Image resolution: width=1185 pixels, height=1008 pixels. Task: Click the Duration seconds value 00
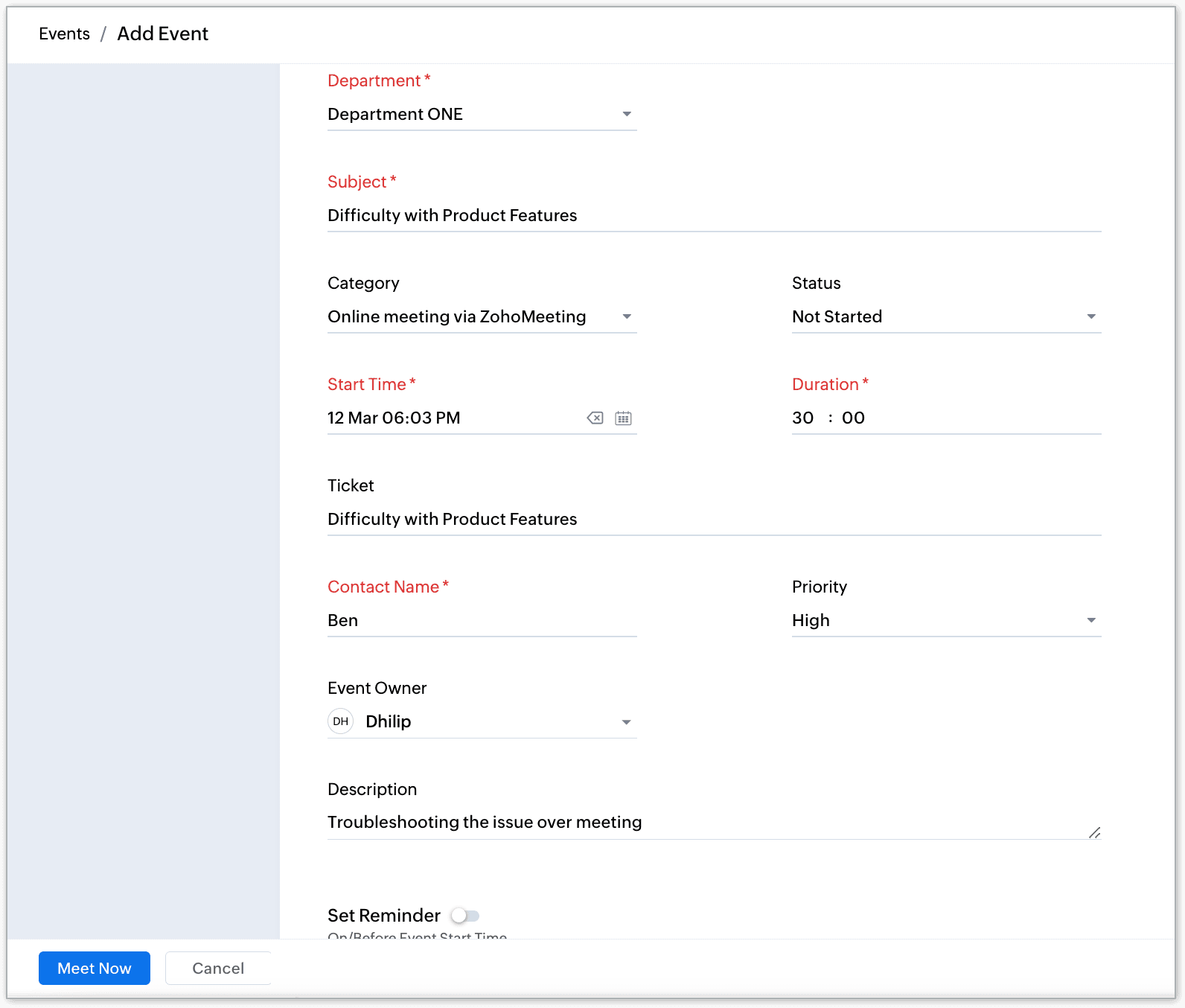click(x=853, y=418)
